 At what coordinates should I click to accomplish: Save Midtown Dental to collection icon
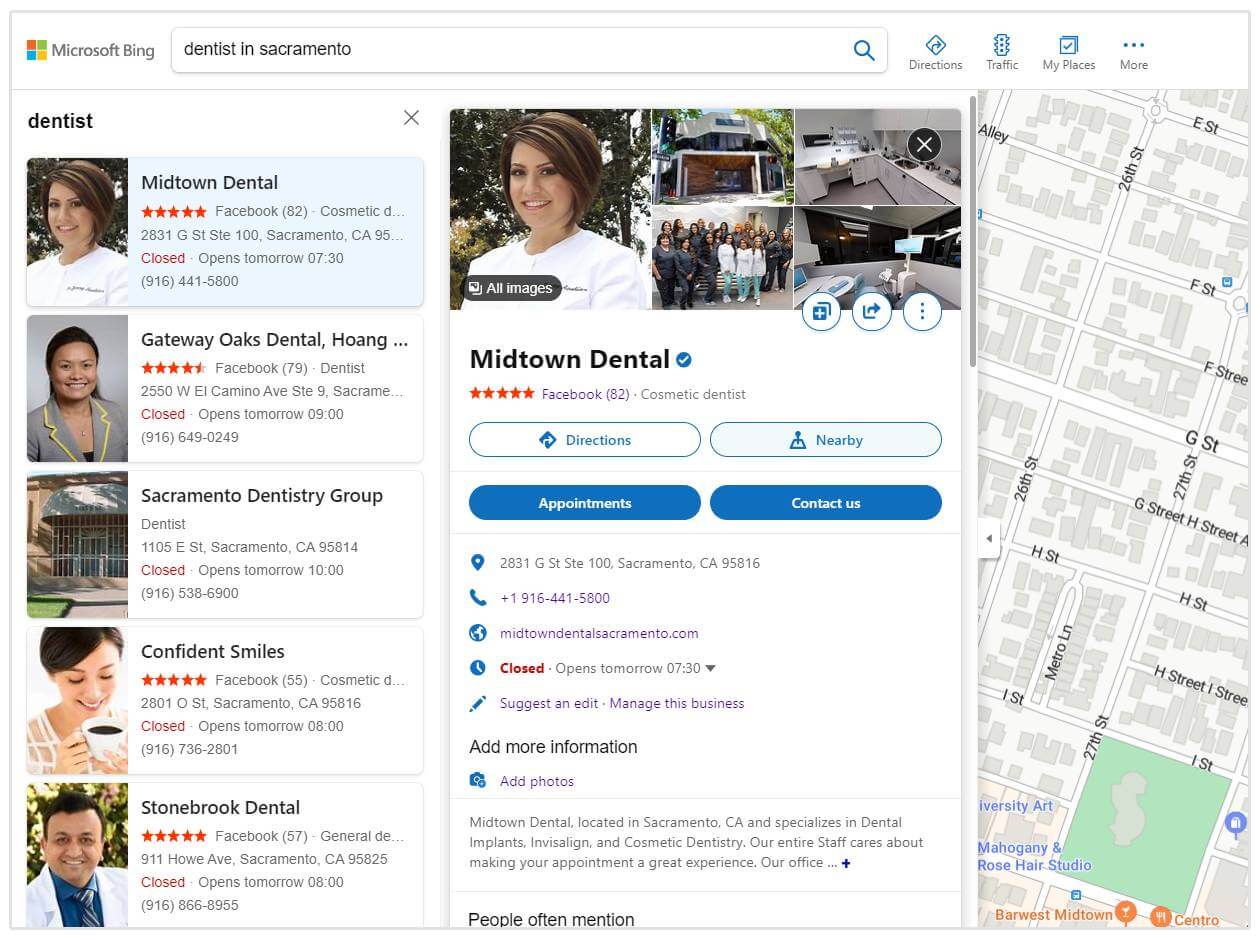[821, 312]
